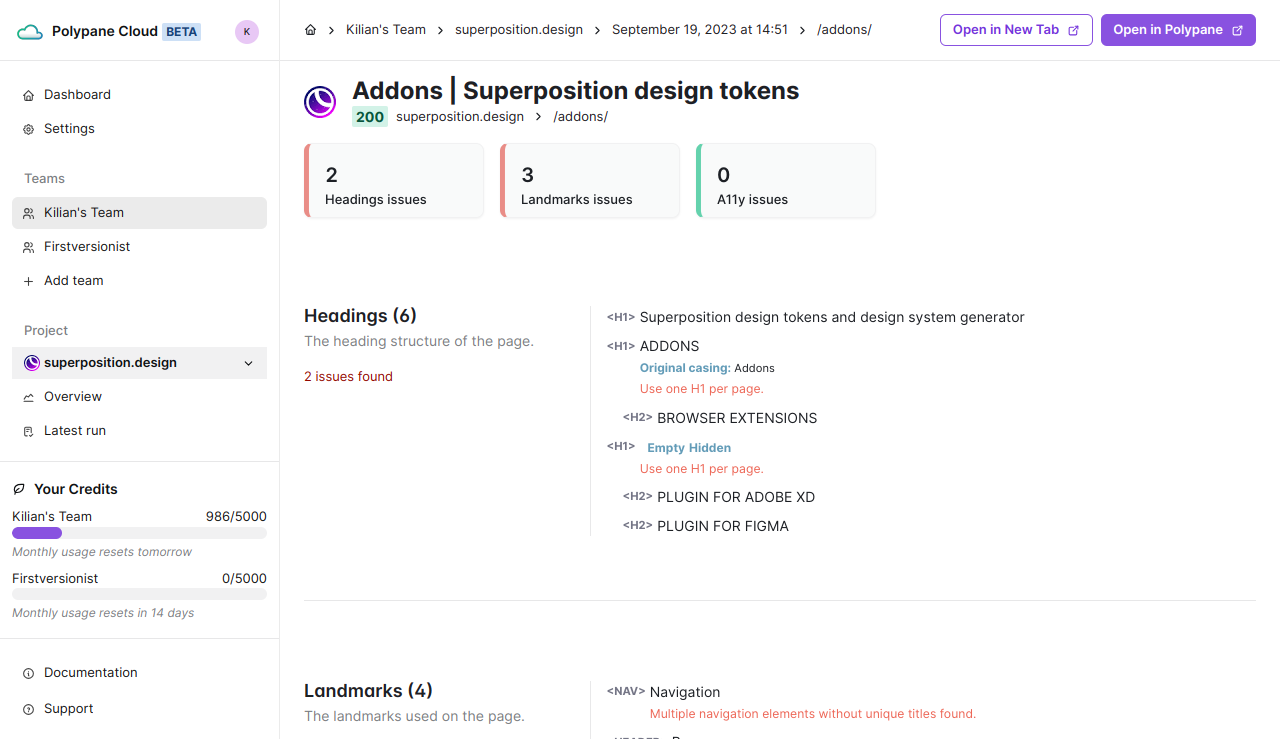Click the large Superposition site logo
Image resolution: width=1280 pixels, height=739 pixels.
point(320,102)
